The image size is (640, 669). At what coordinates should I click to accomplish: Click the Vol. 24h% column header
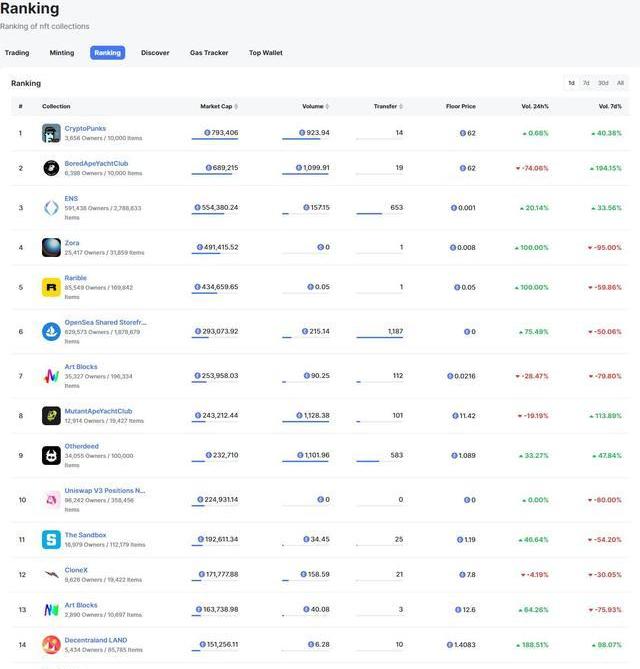click(x=535, y=106)
